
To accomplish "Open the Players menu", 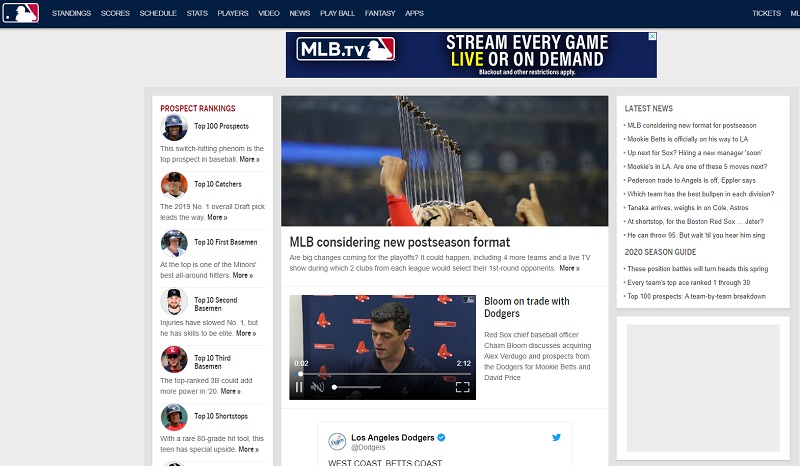I will pyautogui.click(x=233, y=13).
